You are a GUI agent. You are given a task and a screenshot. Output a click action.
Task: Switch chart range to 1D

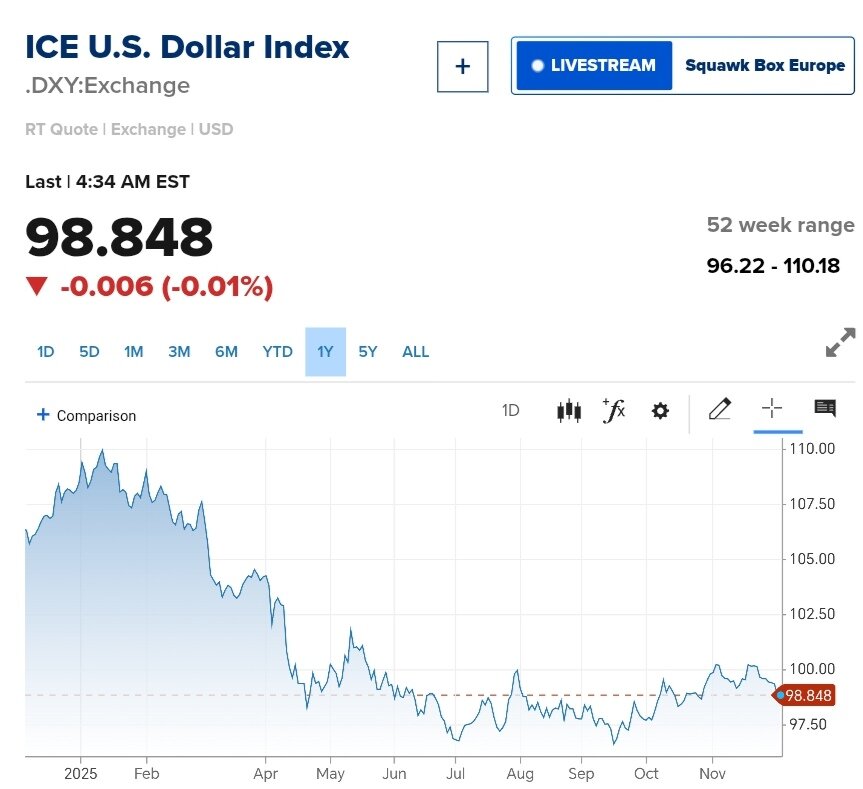(45, 352)
